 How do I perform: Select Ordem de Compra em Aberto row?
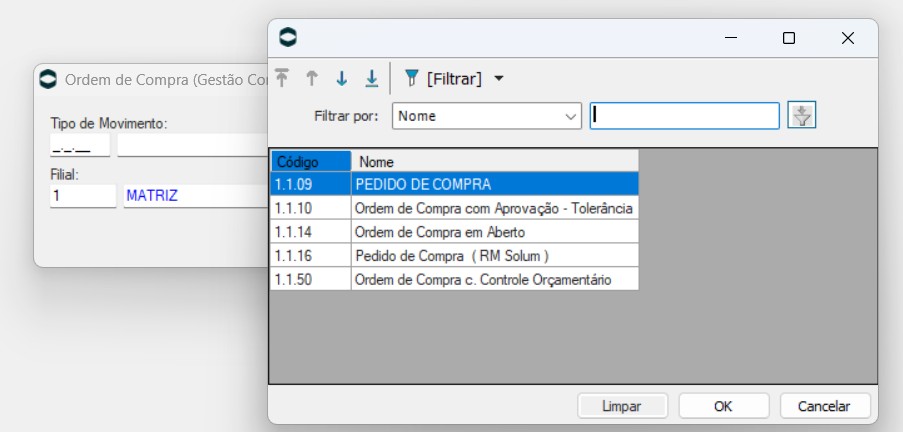495,232
